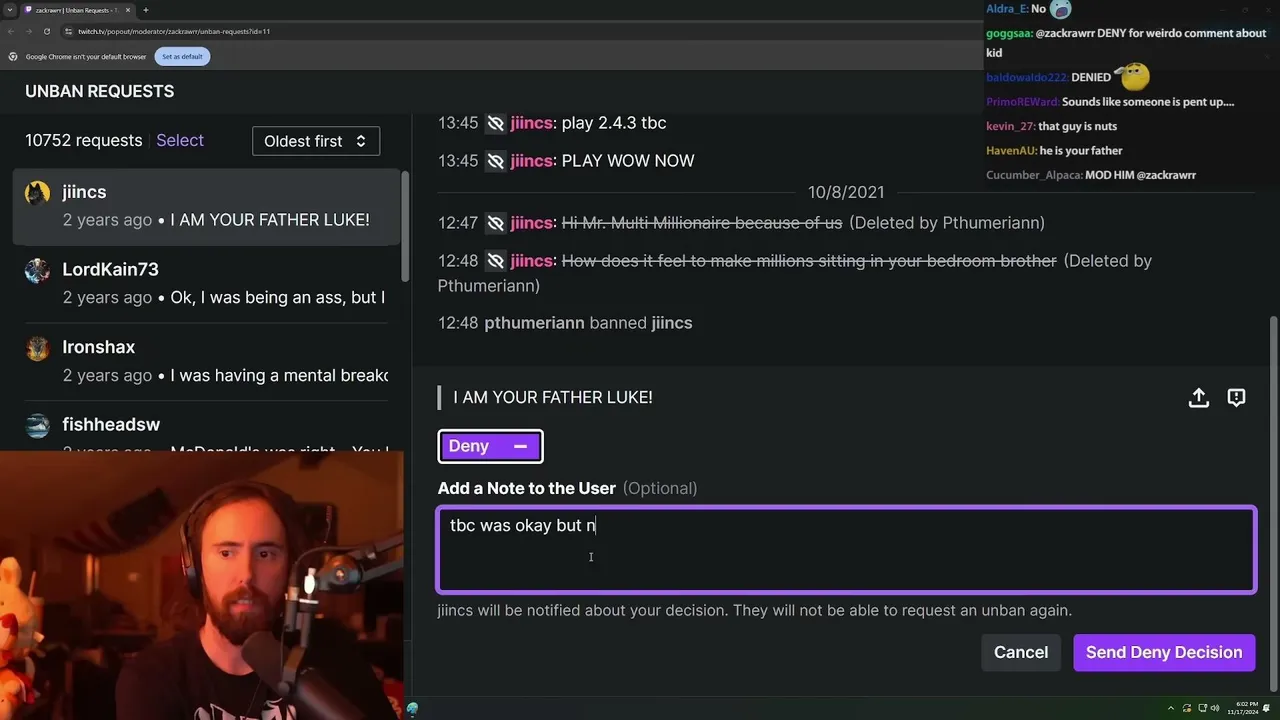Collapse the Deny decision toggle button
The height and width of the screenshot is (720, 1280).
490,446
